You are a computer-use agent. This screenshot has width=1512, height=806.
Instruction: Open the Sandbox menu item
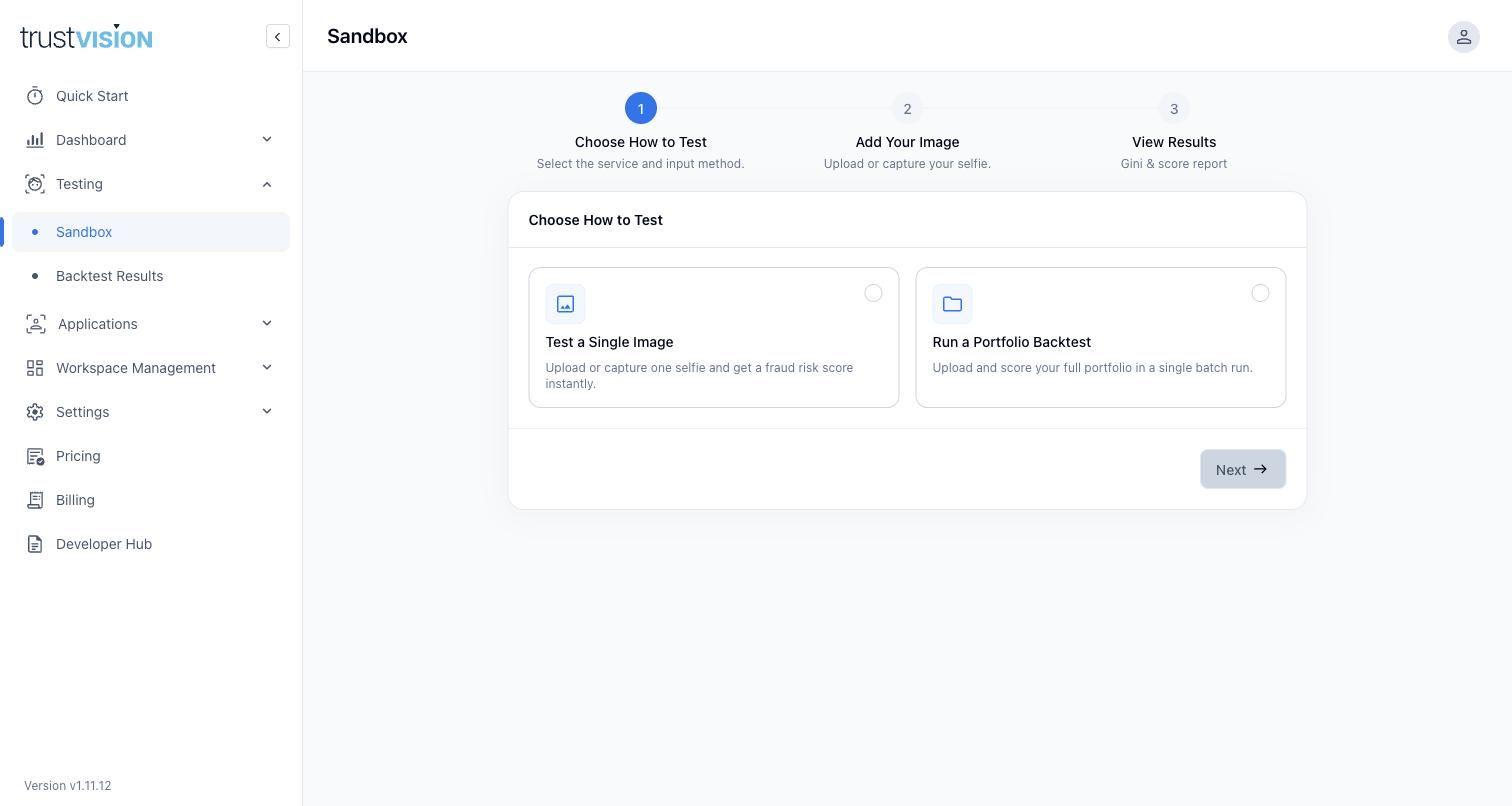coord(151,232)
